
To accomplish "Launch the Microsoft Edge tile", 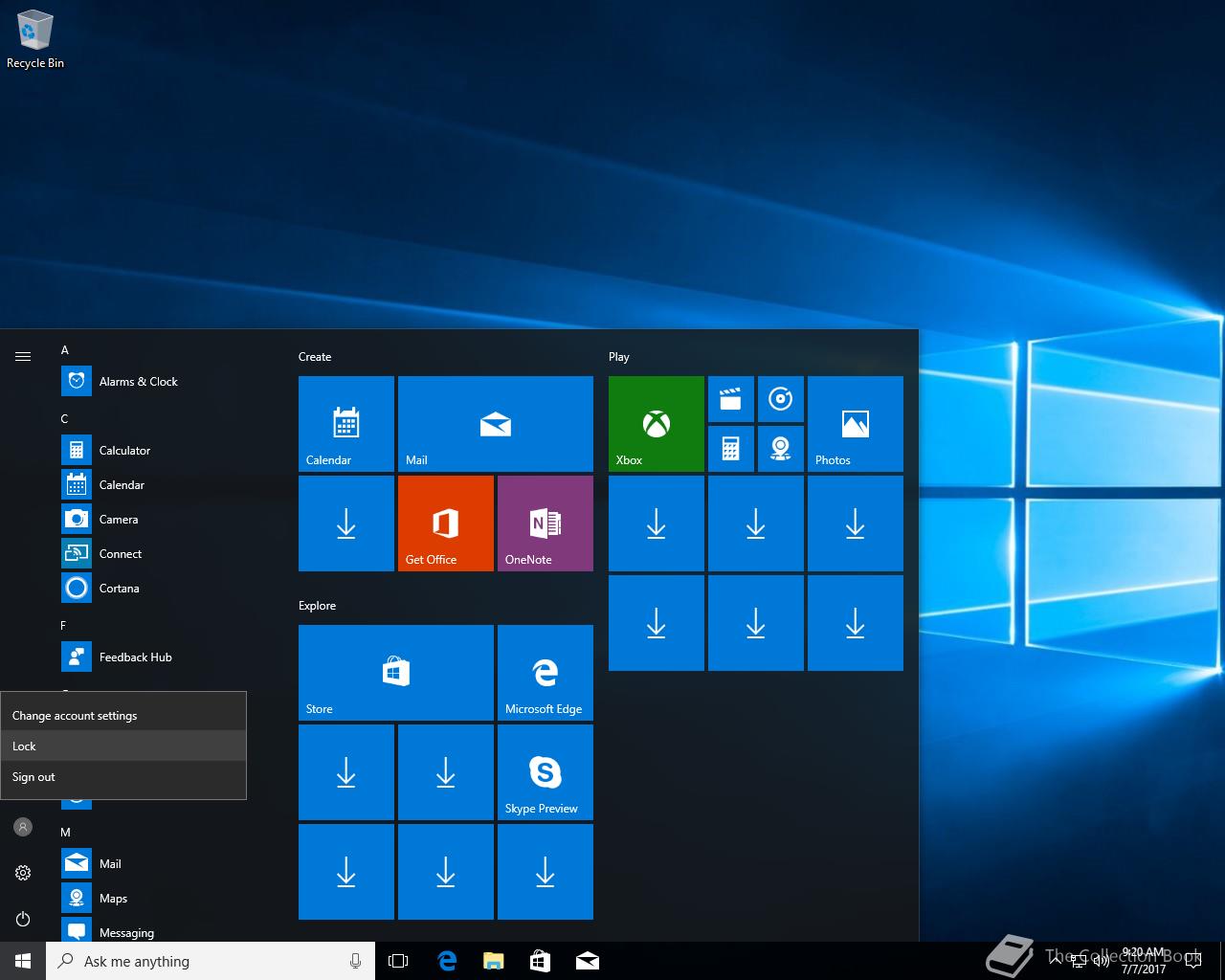I will coord(546,673).
